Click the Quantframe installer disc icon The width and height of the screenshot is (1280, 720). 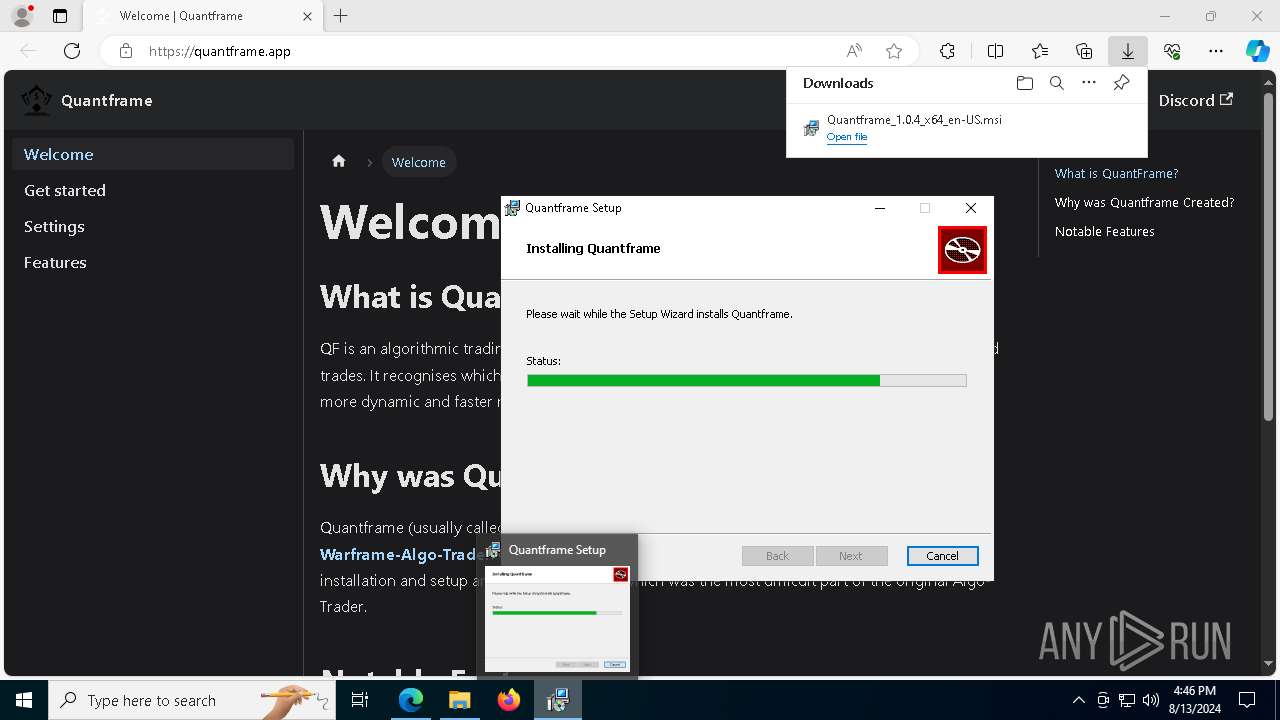click(x=962, y=249)
